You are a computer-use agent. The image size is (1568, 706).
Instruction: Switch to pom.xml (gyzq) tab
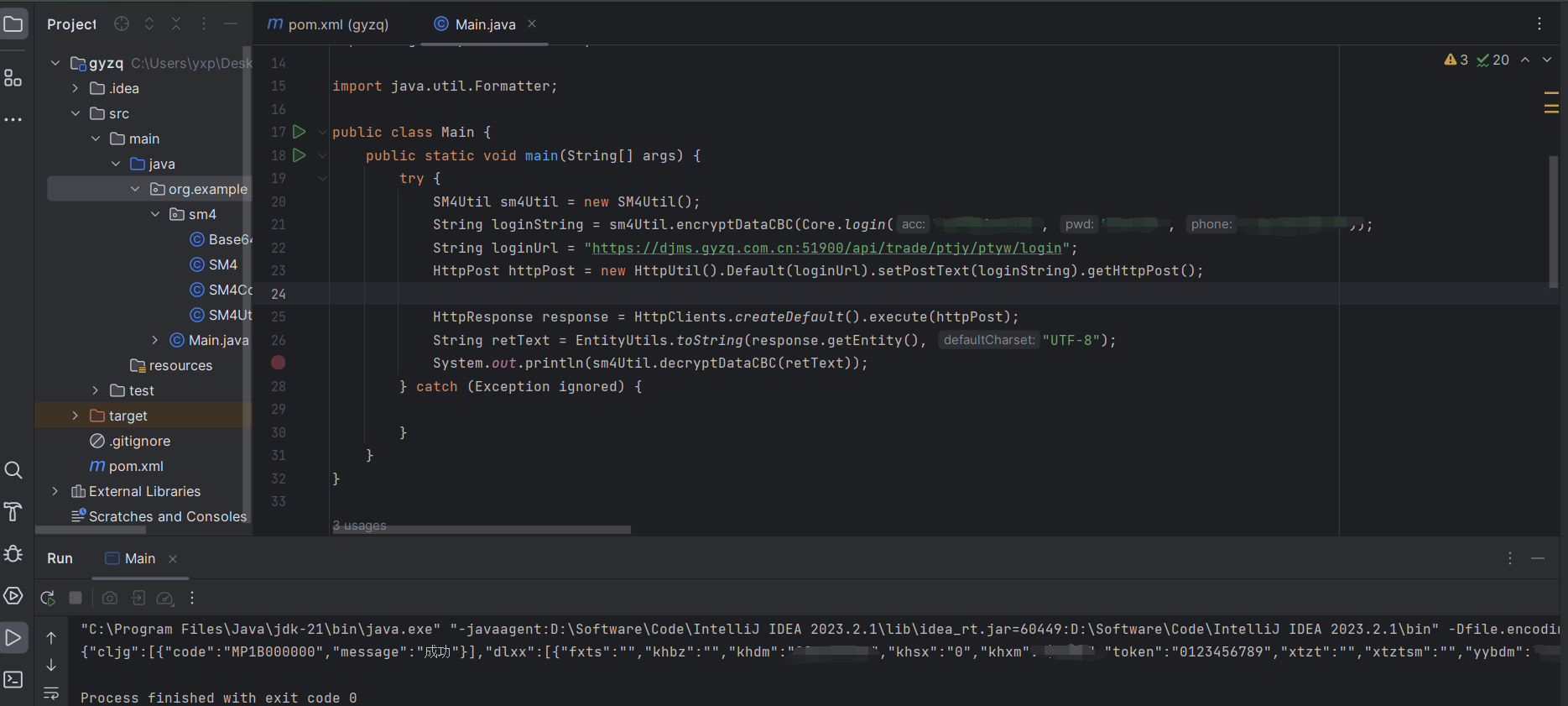(x=328, y=24)
